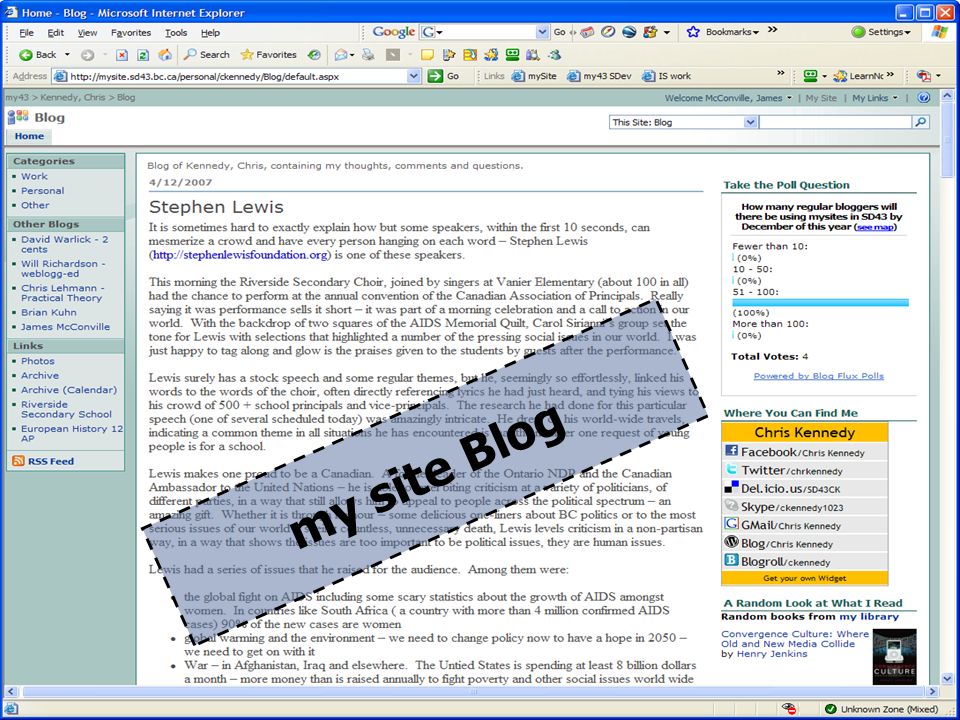Screen dimensions: 960x720
Task: Go to browser Home page icon
Action: 165,55
